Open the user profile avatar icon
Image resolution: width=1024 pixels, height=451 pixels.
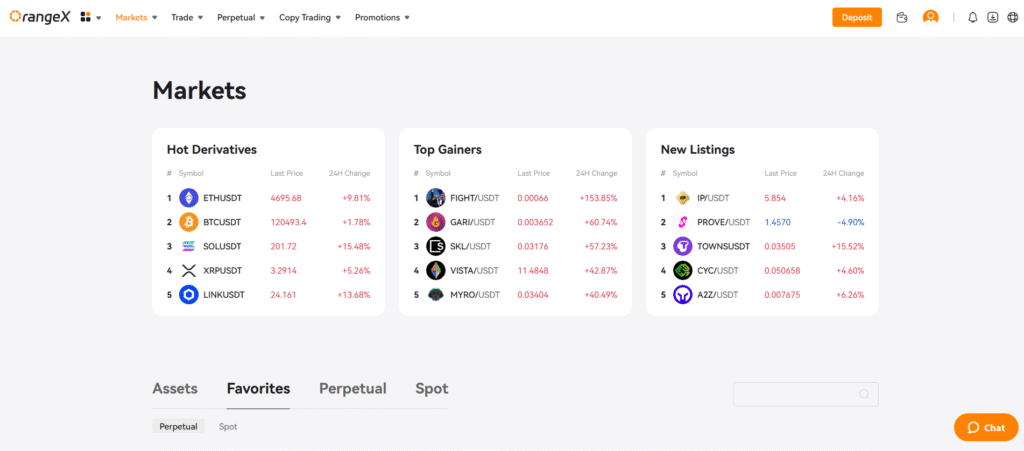click(931, 17)
